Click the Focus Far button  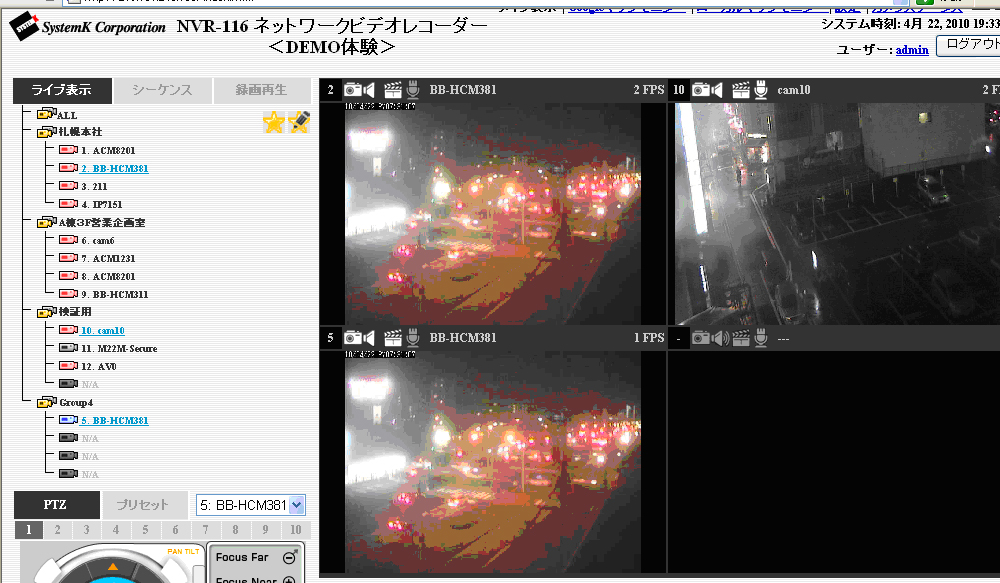click(x=256, y=557)
